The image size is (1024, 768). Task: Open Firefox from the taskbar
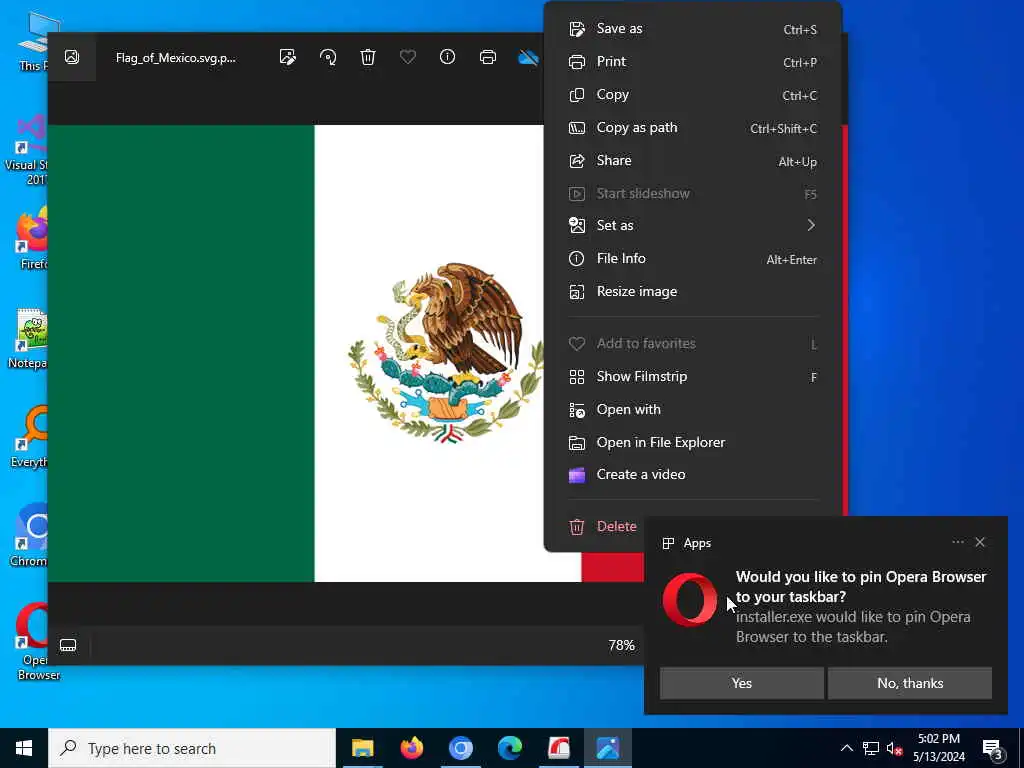[411, 748]
